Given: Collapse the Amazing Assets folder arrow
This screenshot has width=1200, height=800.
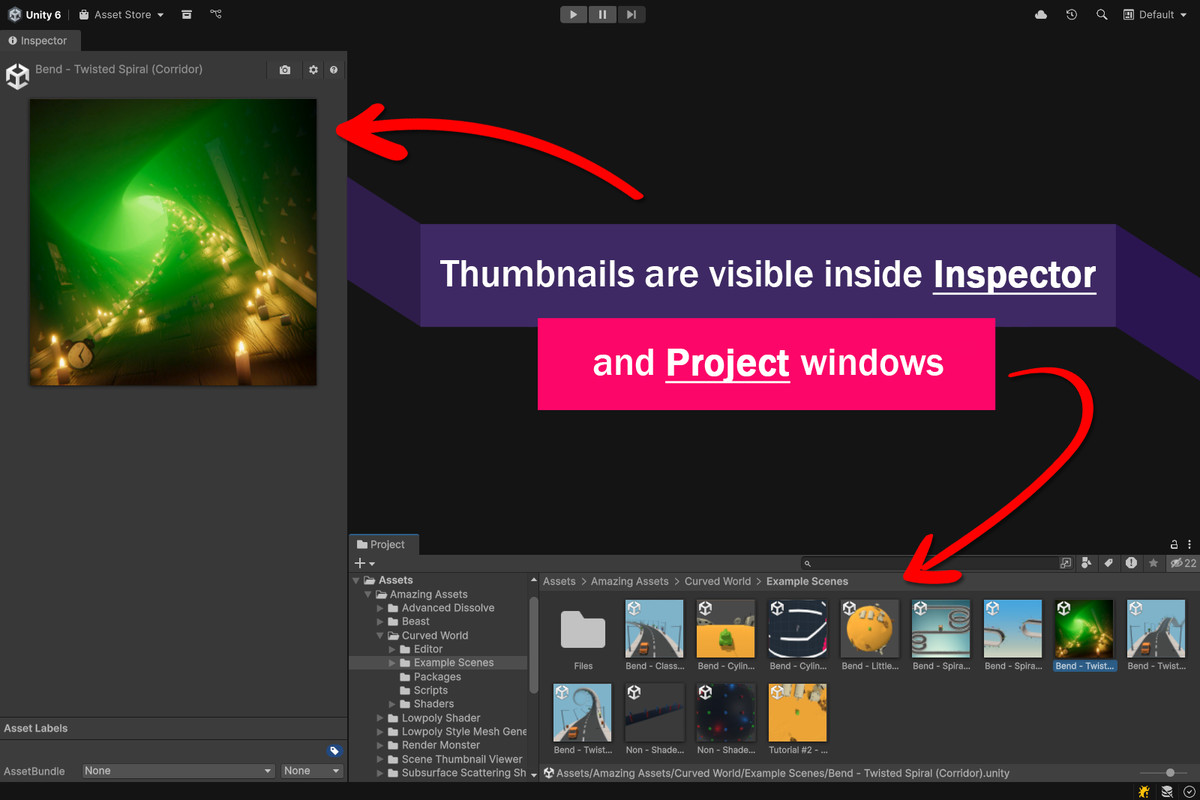Looking at the screenshot, I should click(x=368, y=594).
